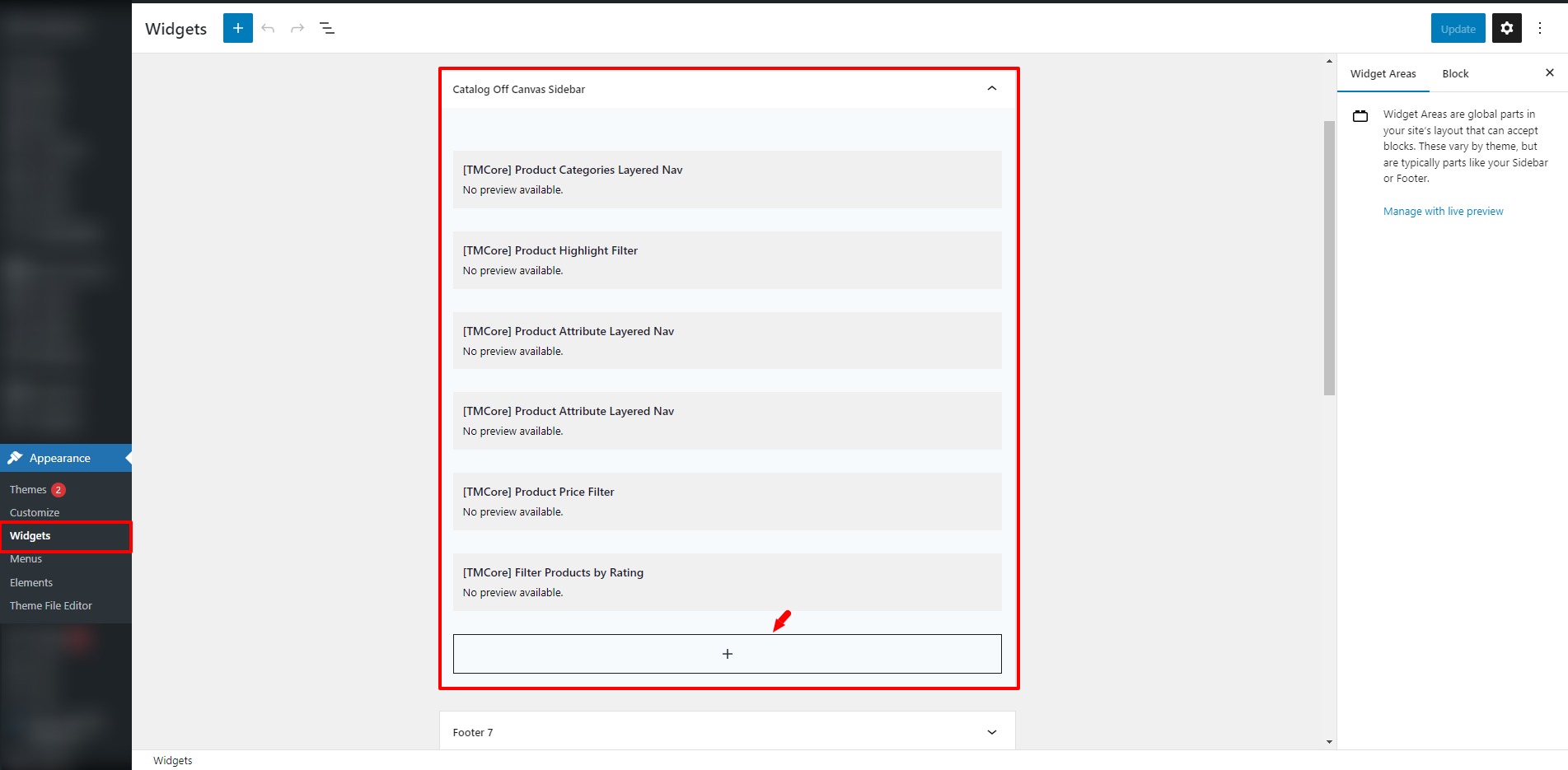Click the Redo arrow icon
The image size is (1568, 770).
point(297,27)
